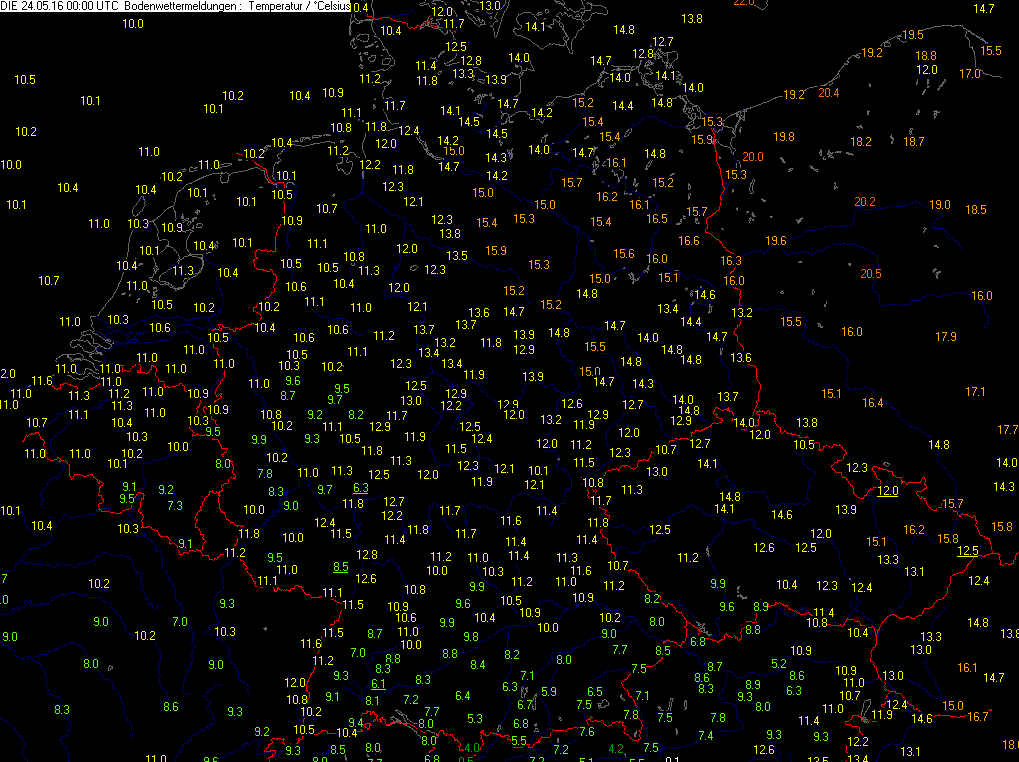1019x762 pixels.
Task: Pick the underlined 12.5 station value
Action: click(x=967, y=551)
